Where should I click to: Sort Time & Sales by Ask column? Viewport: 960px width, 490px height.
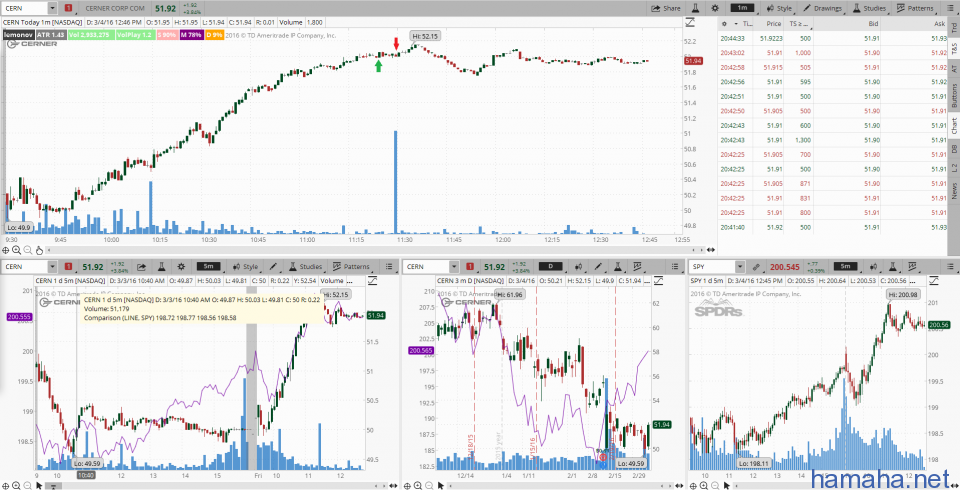pos(940,24)
